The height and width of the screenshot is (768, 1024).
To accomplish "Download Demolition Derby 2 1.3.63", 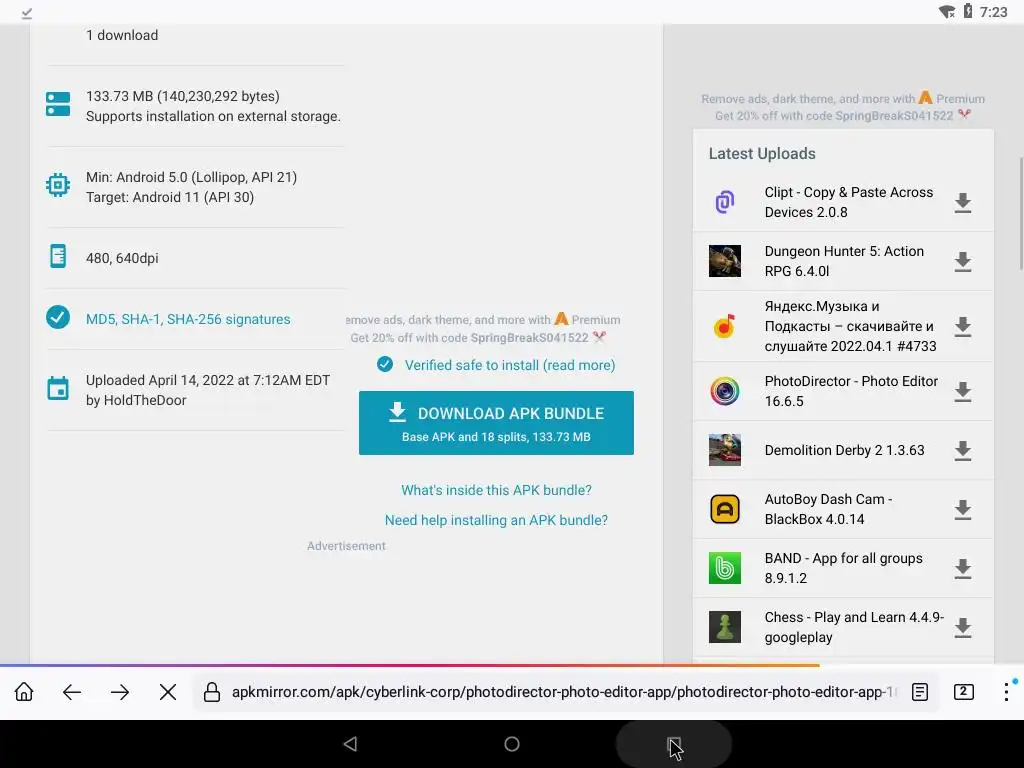I will tap(963, 451).
